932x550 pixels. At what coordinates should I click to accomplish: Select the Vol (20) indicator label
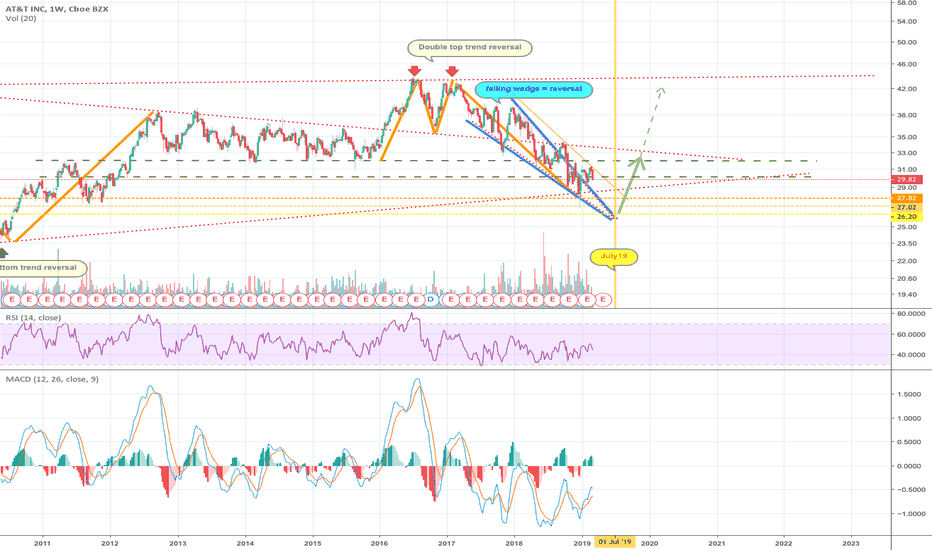point(21,18)
